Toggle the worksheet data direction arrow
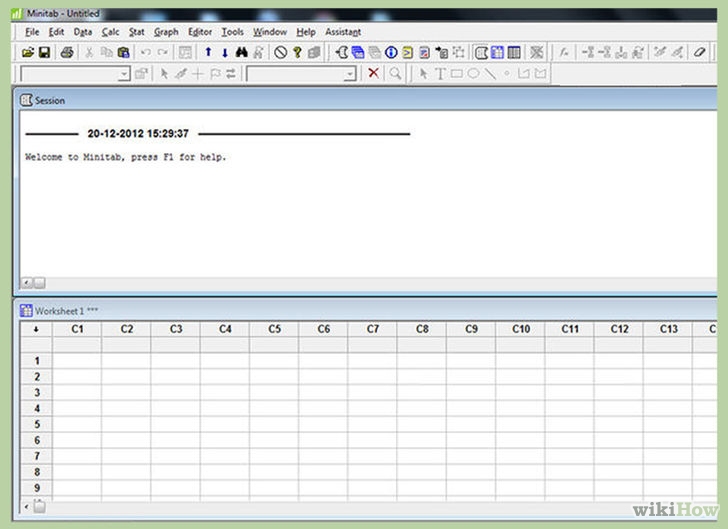The height and width of the screenshot is (529, 728). click(36, 329)
